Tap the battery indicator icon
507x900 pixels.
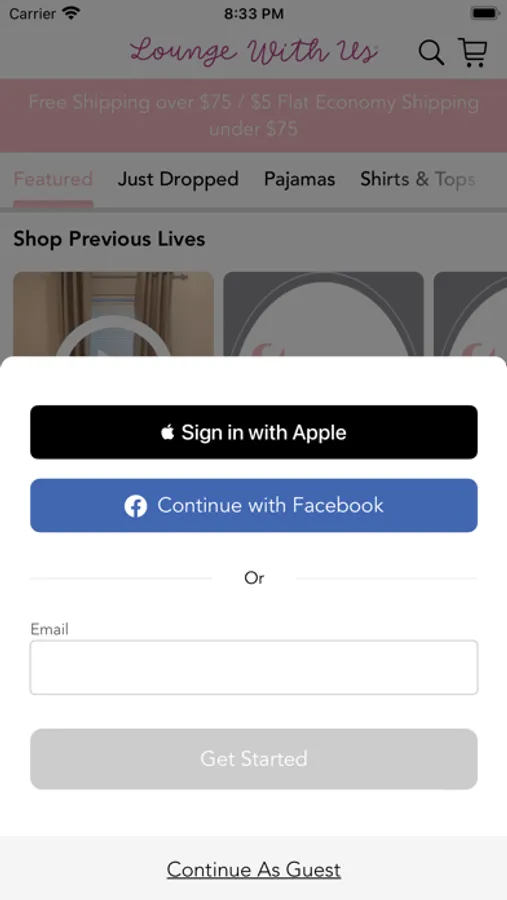[x=485, y=13]
